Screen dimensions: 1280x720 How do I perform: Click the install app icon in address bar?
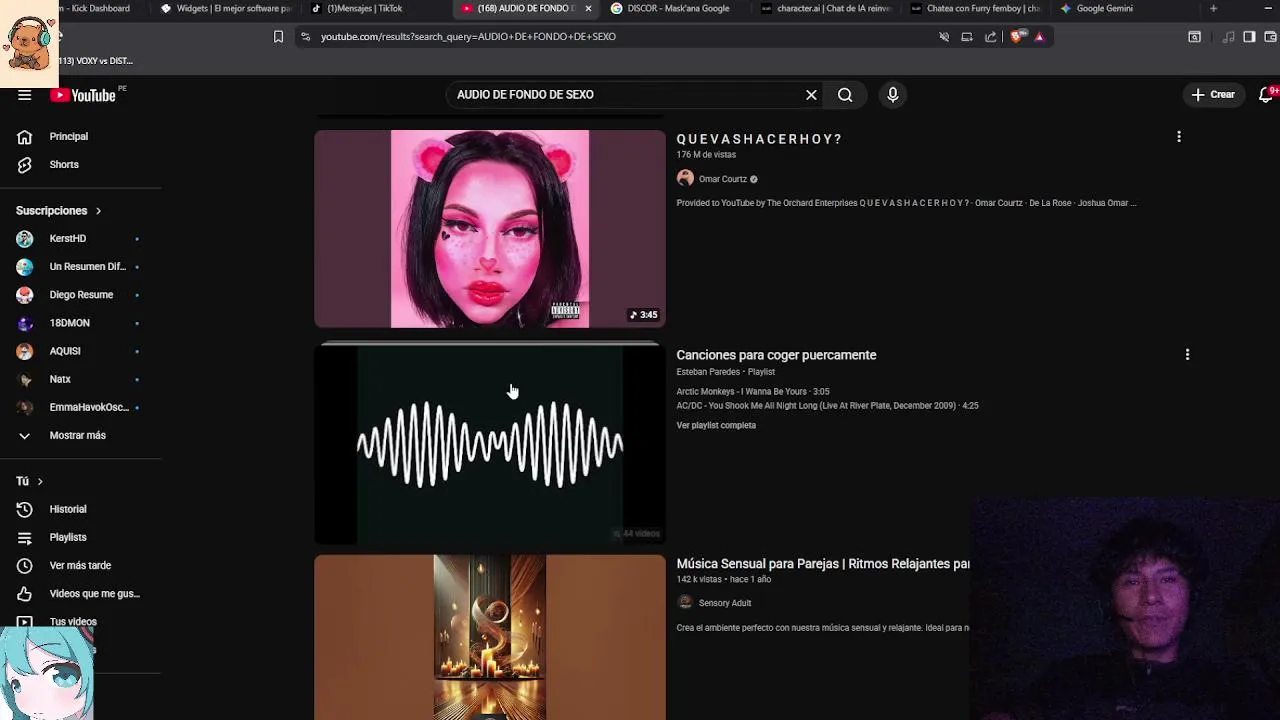click(x=966, y=37)
